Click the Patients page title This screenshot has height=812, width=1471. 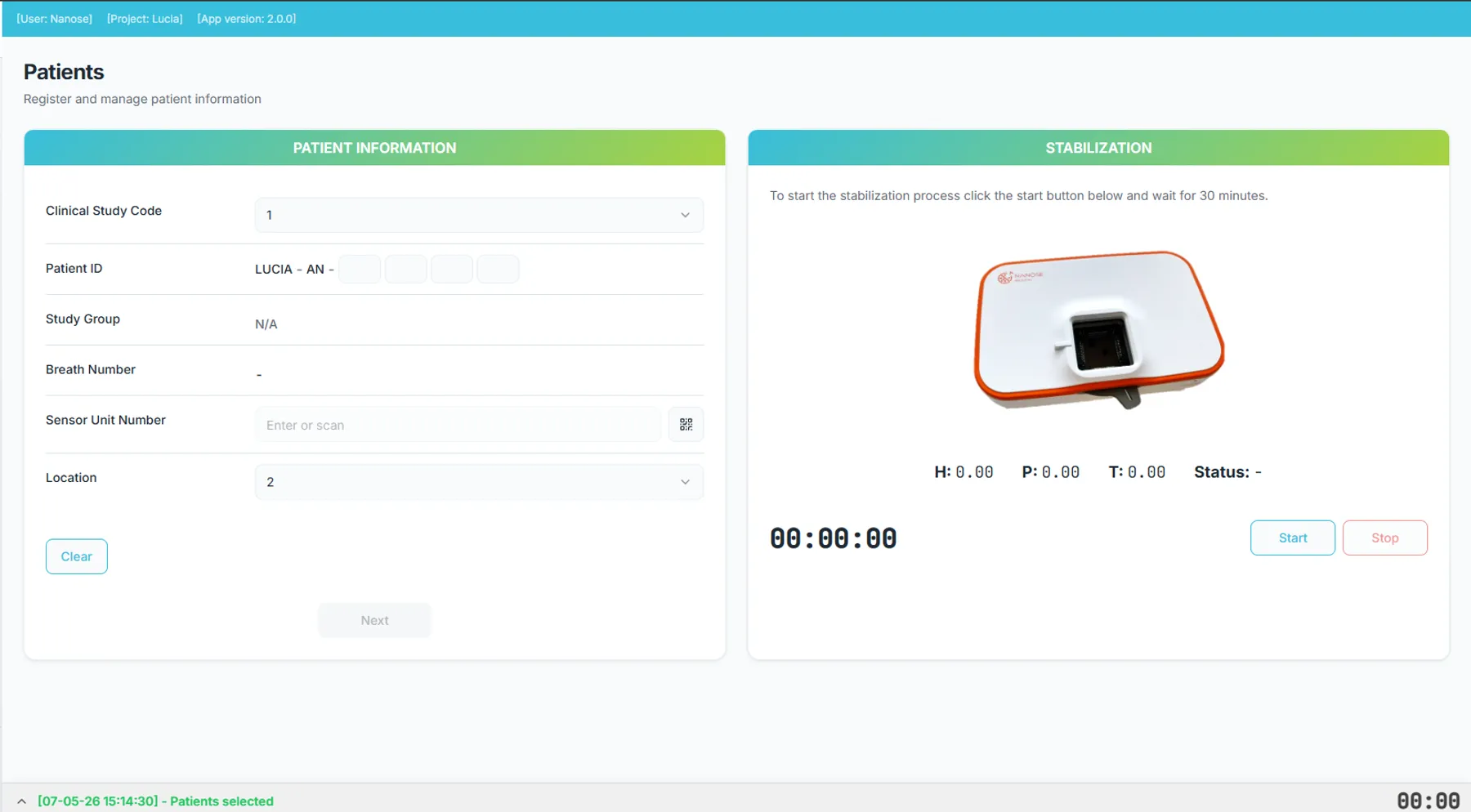coord(64,72)
